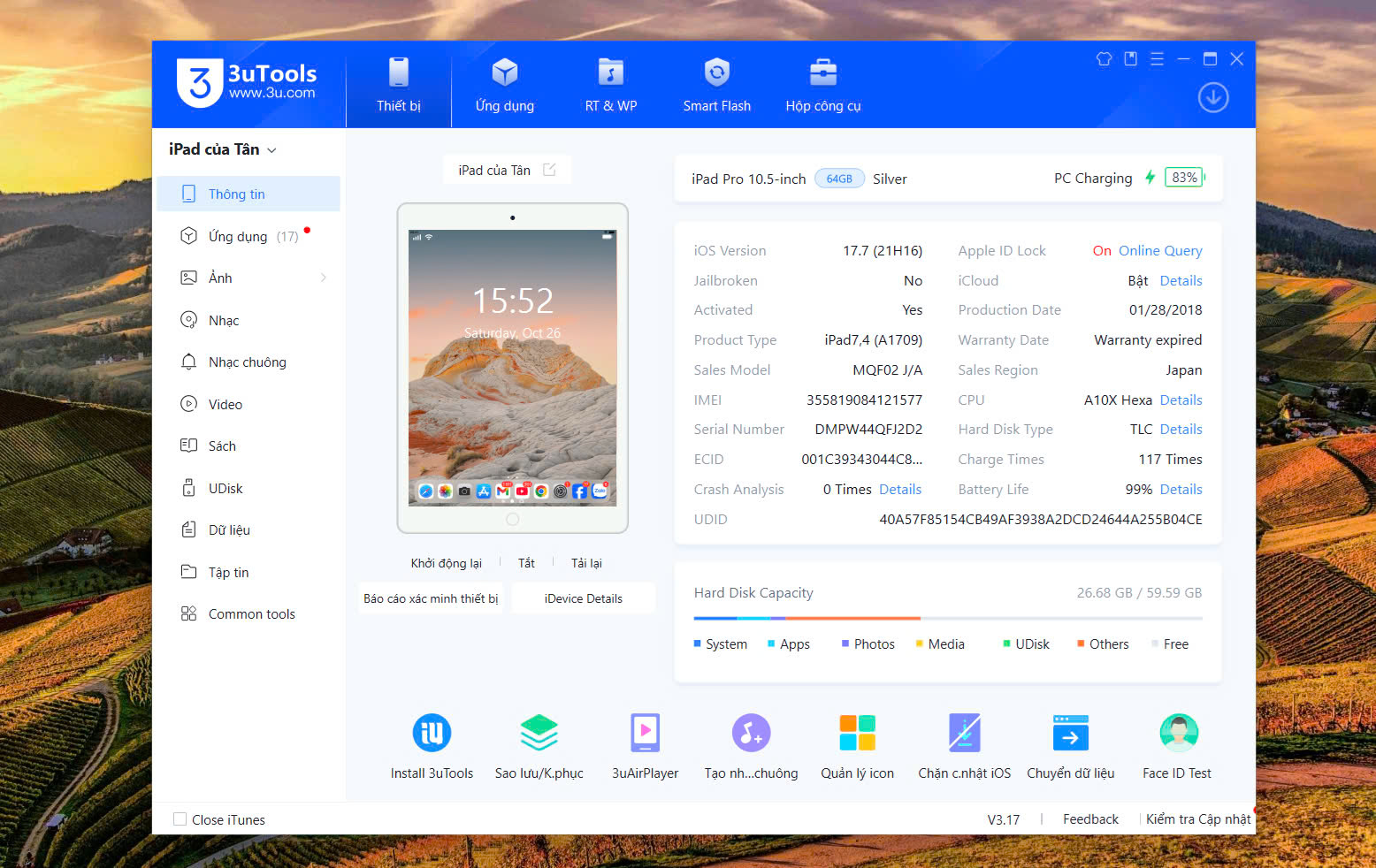1376x868 pixels.
Task: Open Tập tin files in the sidebar
Action: tap(248, 572)
